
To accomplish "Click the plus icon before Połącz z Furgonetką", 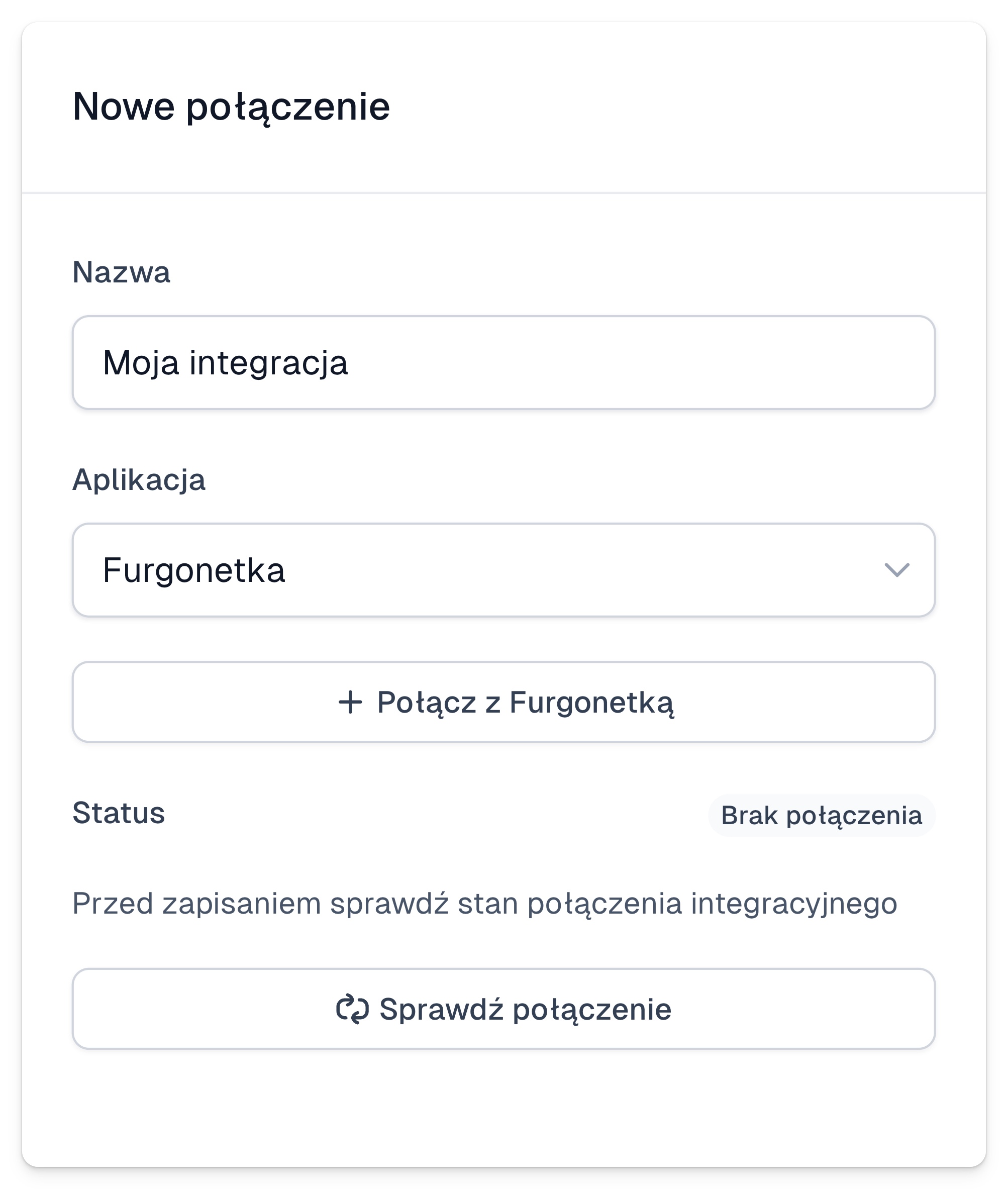I will pyautogui.click(x=350, y=702).
